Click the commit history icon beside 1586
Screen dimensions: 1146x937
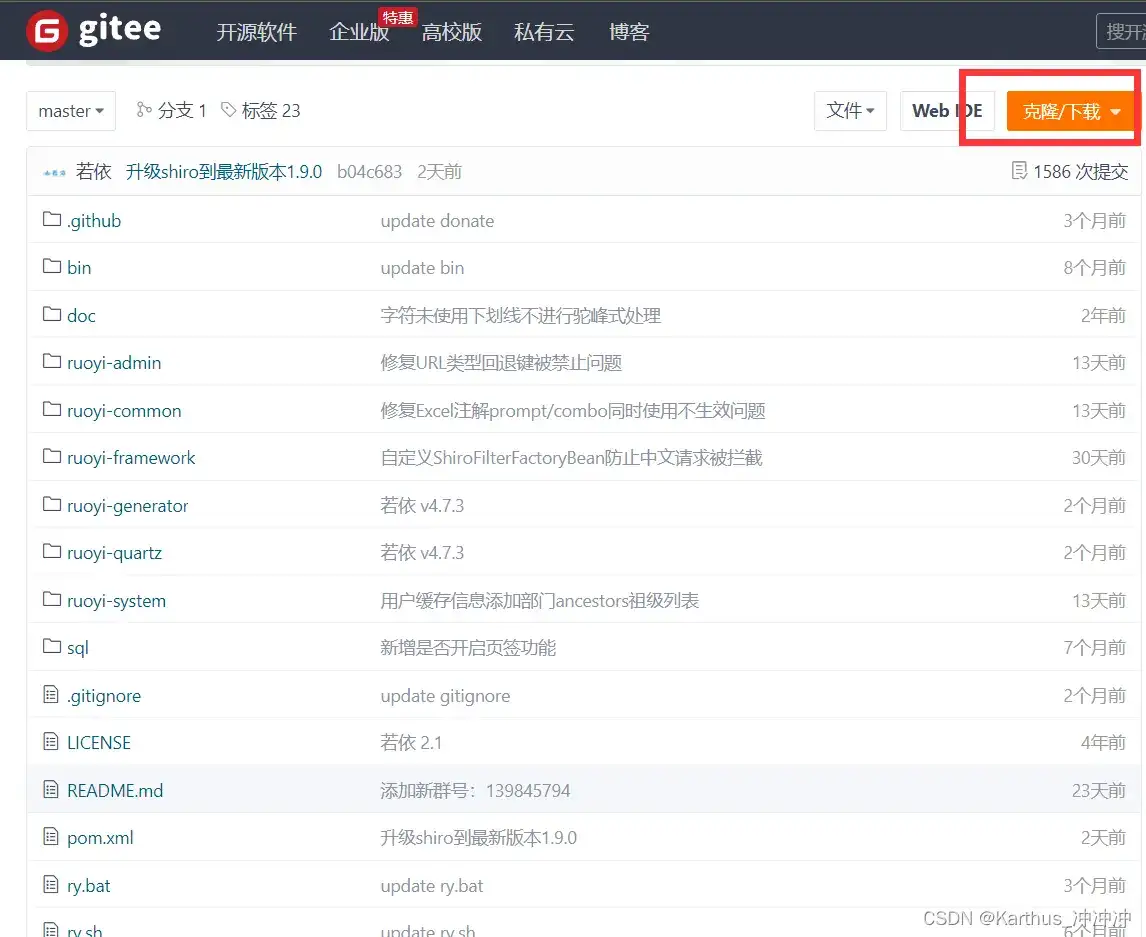pyautogui.click(x=1019, y=171)
